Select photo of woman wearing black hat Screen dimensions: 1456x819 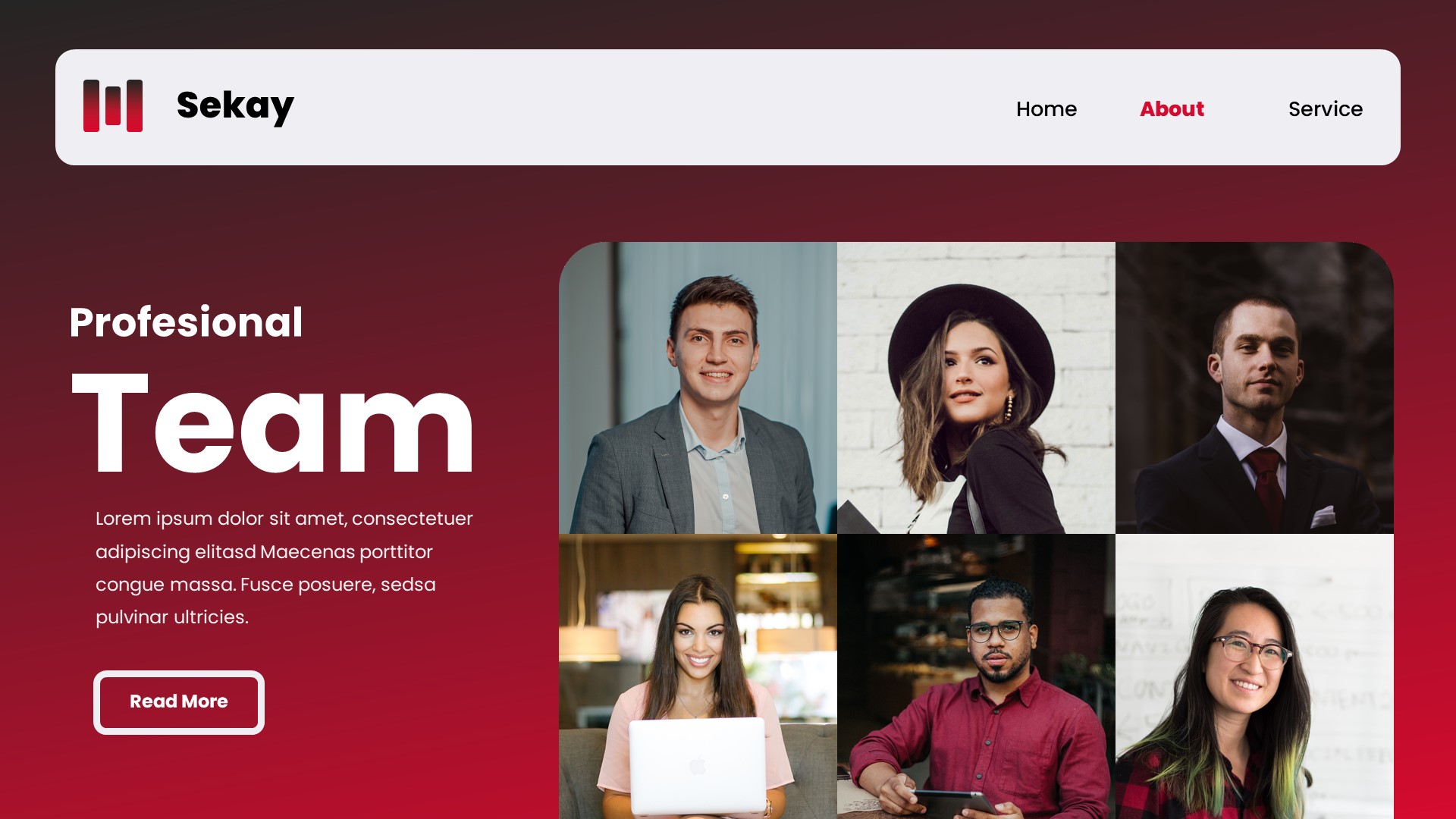pyautogui.click(x=976, y=388)
